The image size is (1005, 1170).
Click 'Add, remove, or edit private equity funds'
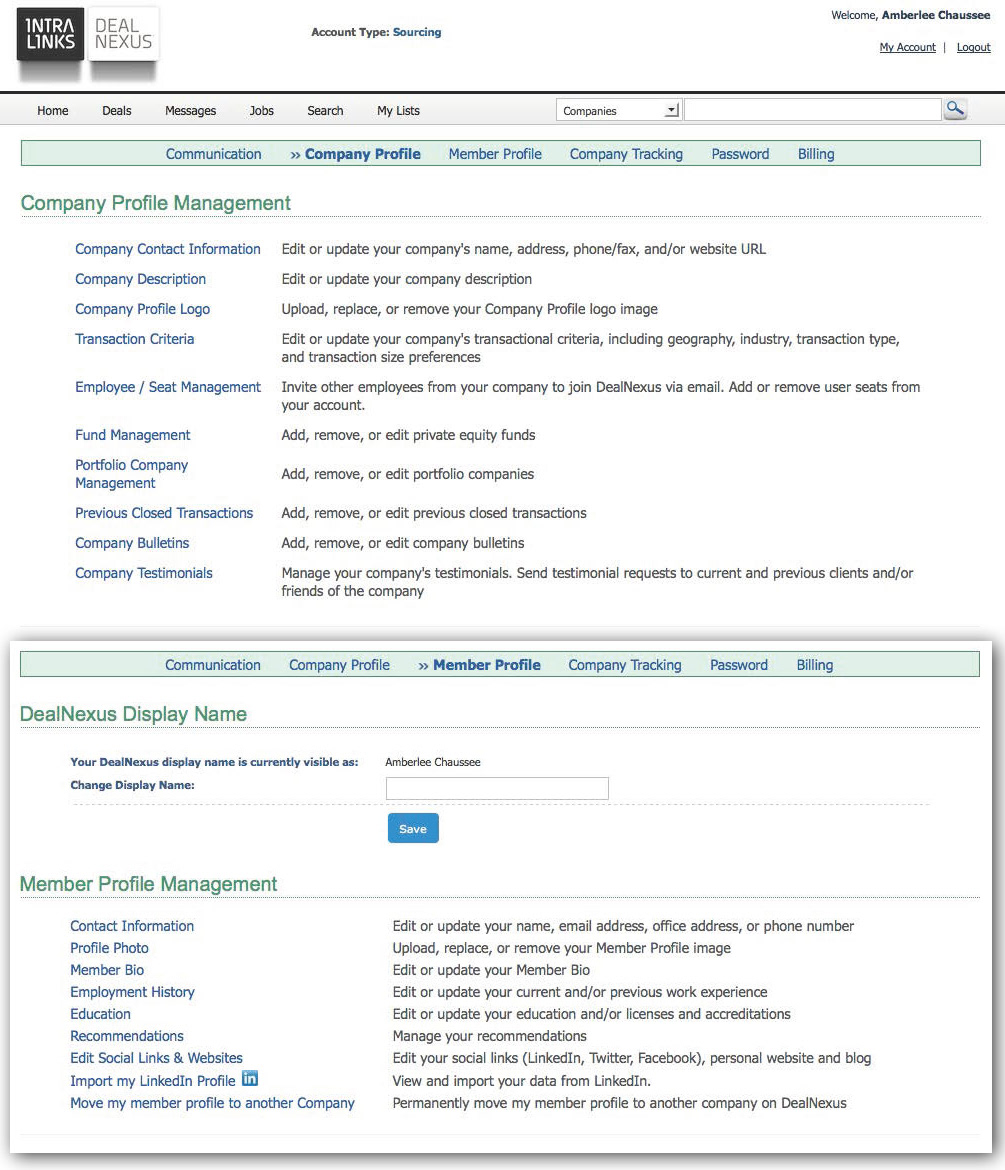point(408,435)
